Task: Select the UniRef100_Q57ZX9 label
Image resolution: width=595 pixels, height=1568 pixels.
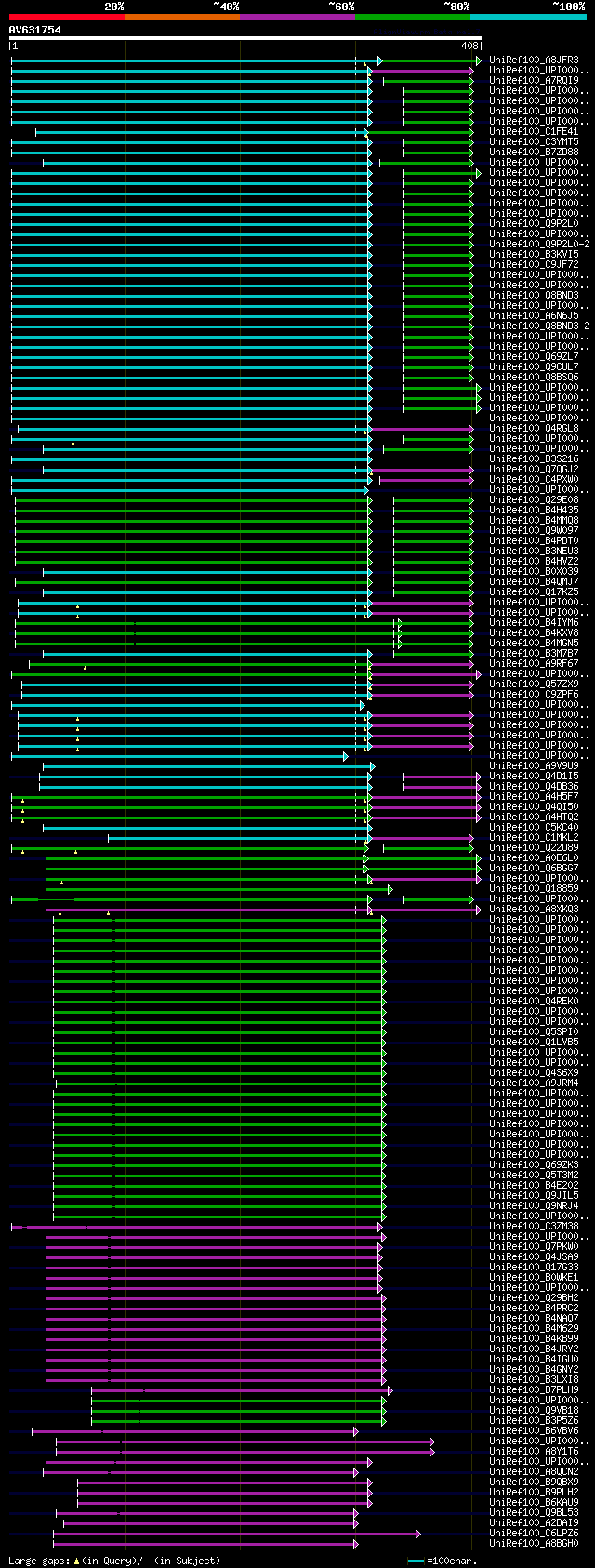Action: coord(534,684)
